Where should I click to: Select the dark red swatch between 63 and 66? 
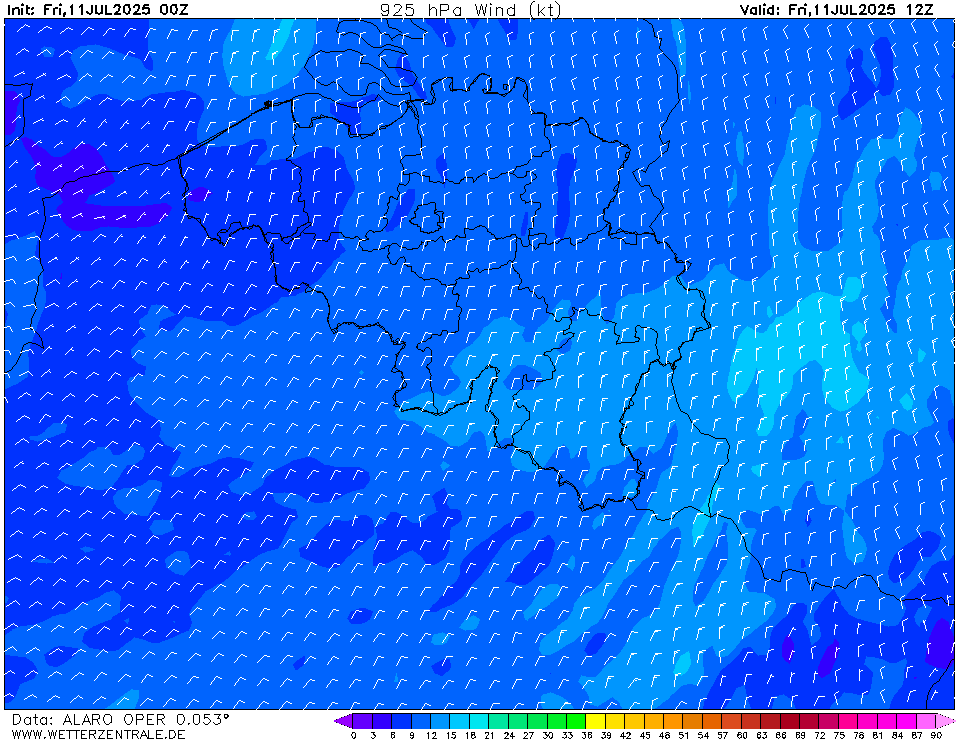point(771,721)
